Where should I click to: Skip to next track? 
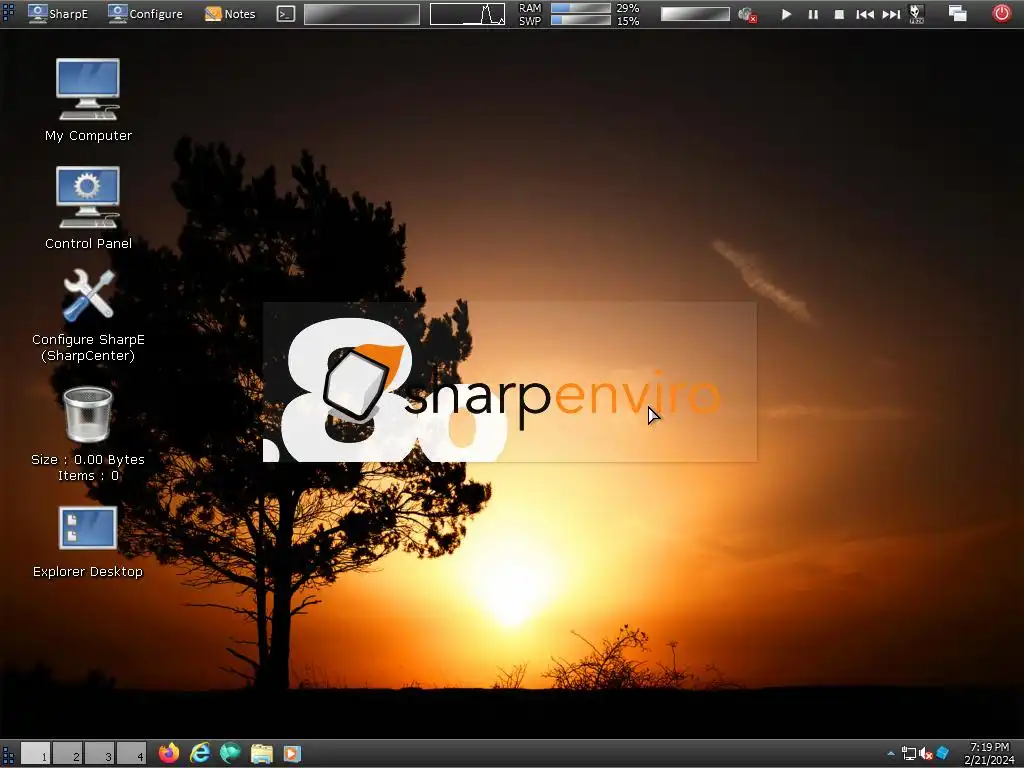click(x=891, y=14)
